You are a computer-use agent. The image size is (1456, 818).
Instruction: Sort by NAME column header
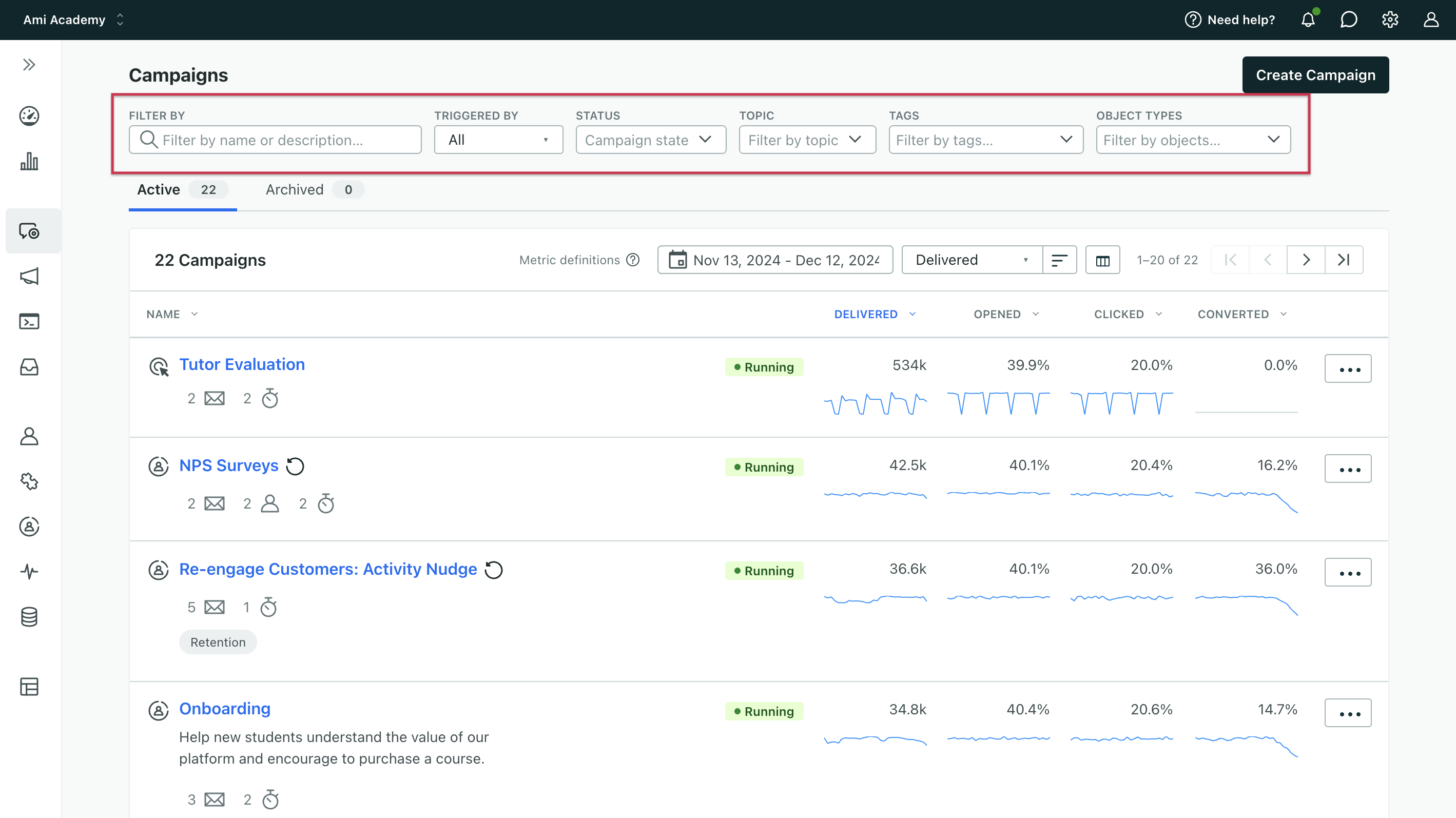[x=172, y=314]
